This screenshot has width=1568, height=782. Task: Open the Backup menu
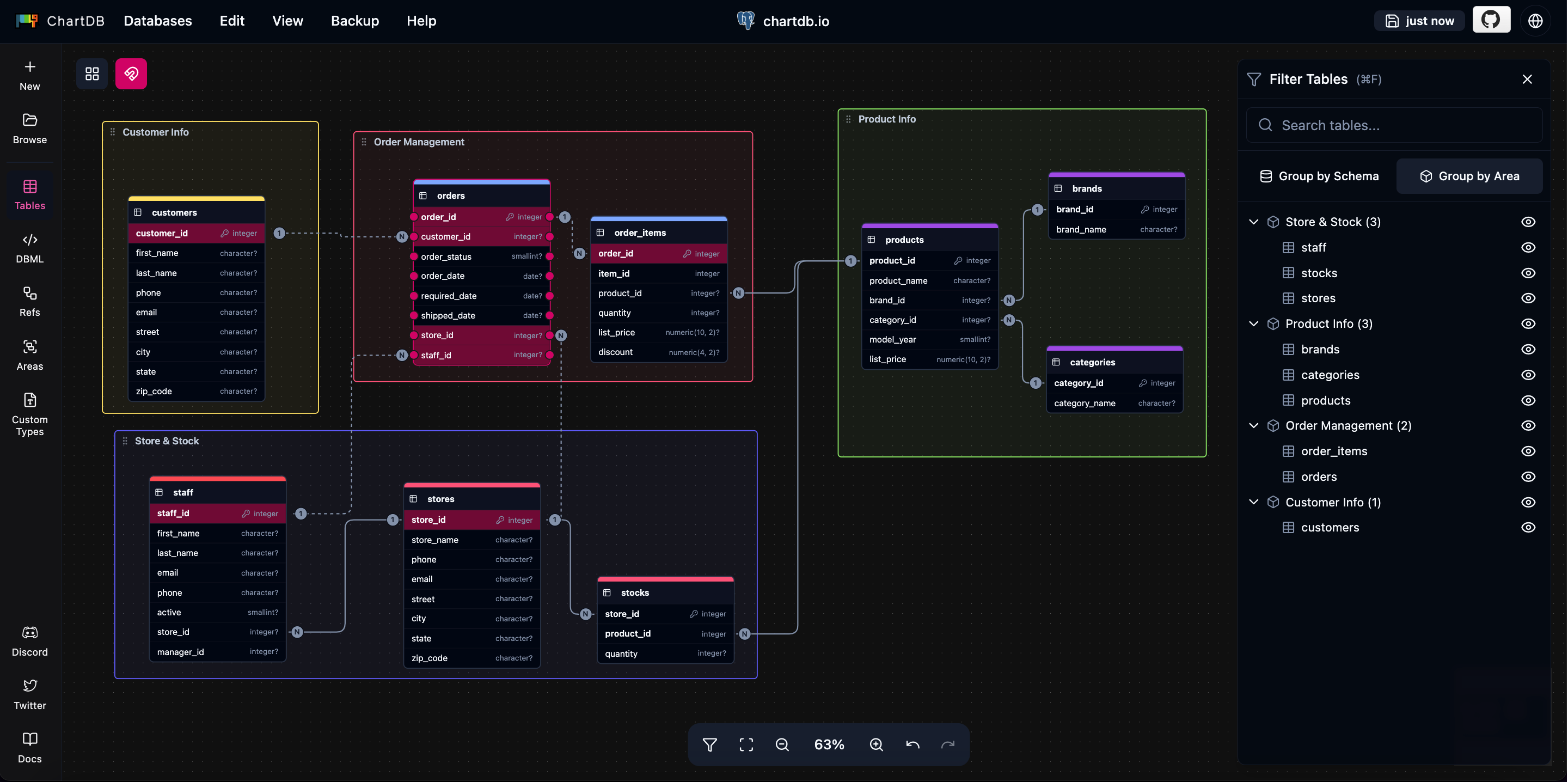click(354, 21)
